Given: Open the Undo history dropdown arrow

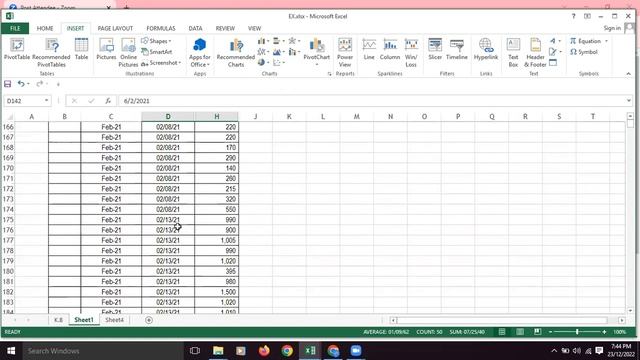Looking at the screenshot, I should 28,84.
